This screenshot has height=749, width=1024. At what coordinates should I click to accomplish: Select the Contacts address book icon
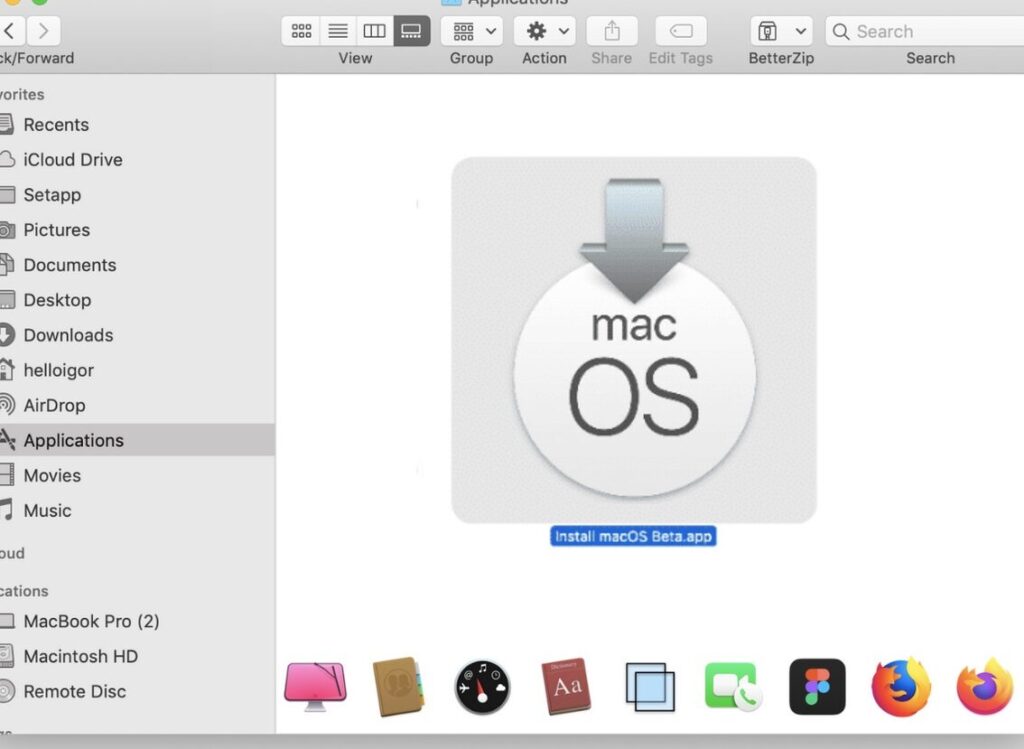tap(398, 686)
